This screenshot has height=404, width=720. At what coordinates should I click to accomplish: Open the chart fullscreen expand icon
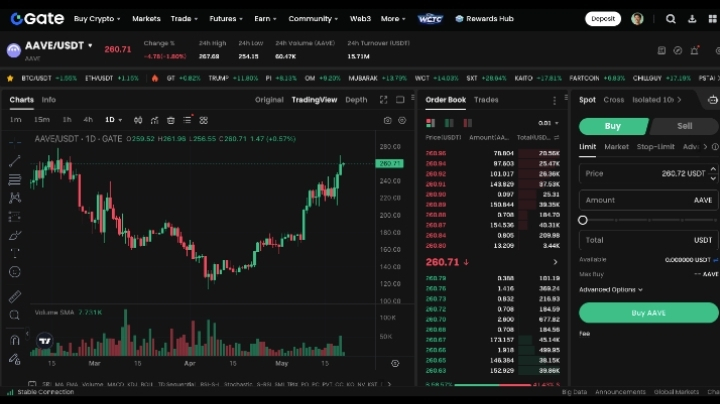[x=383, y=100]
